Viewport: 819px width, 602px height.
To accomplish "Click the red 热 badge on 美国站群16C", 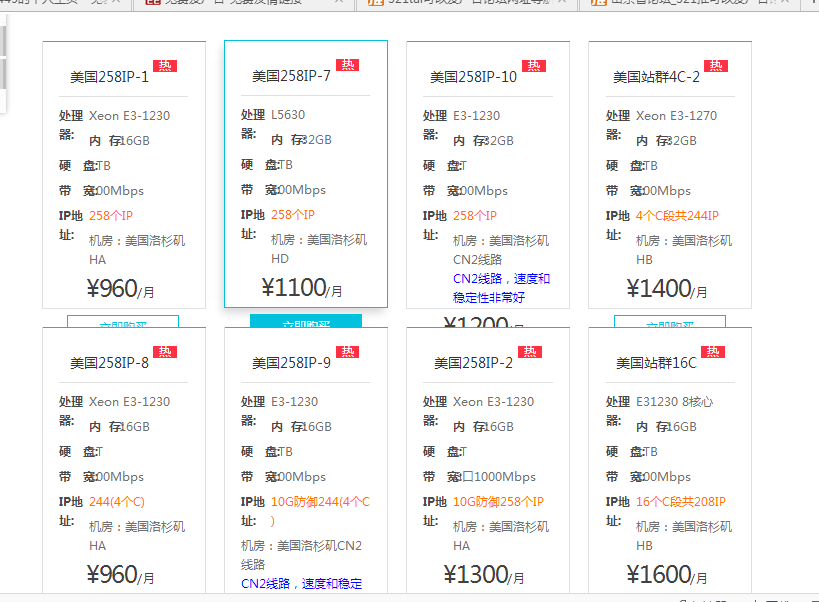I will pyautogui.click(x=712, y=352).
